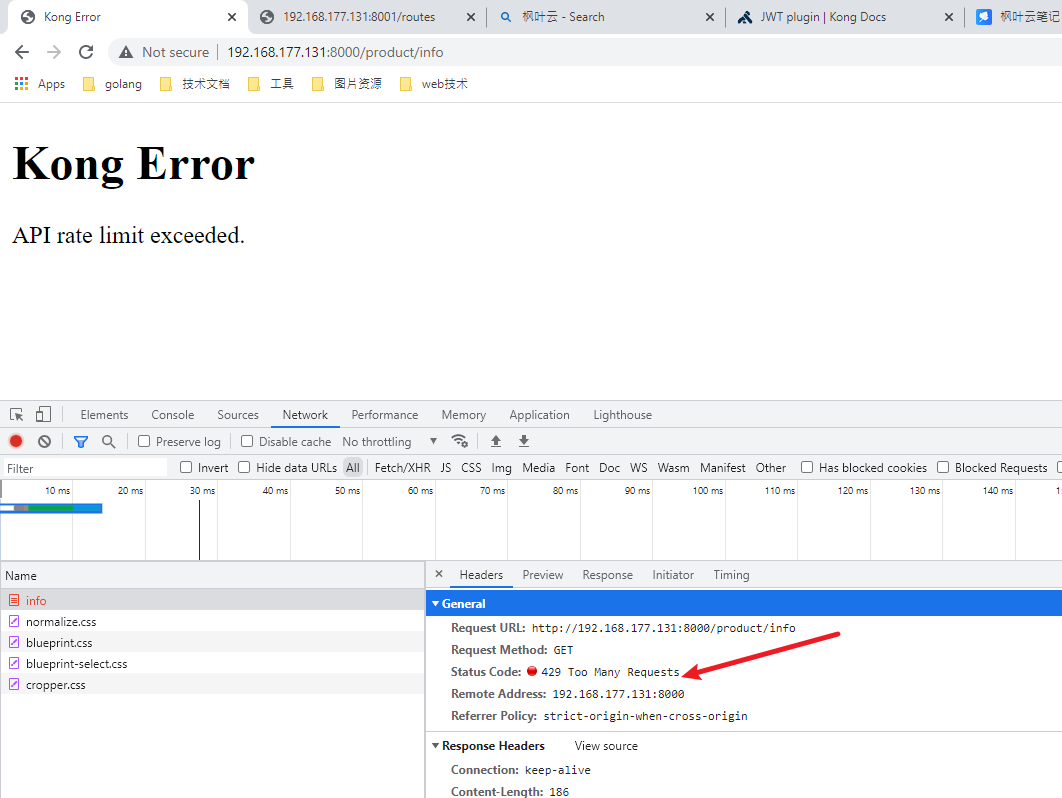Close the JWT plugin Kong Docs tab
This screenshot has width=1062, height=798.
(949, 17)
